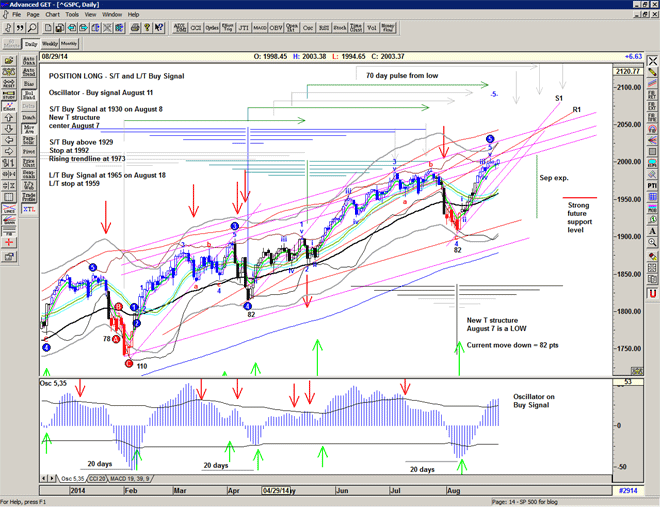Open the Window menu dropdown
Screen dimensions: 660x507
pyautogui.click(x=112, y=15)
